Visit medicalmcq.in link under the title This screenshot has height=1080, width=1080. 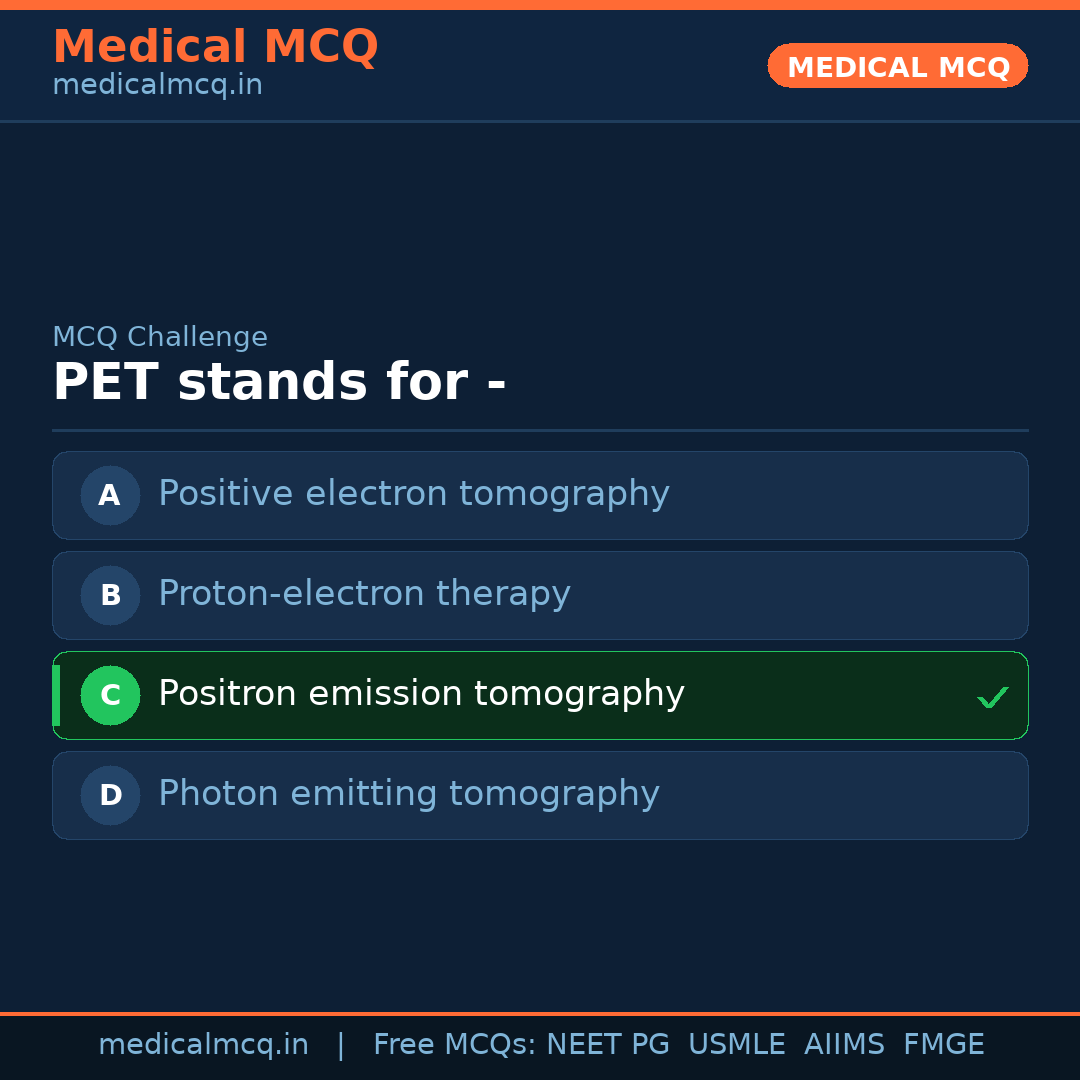coord(157,85)
